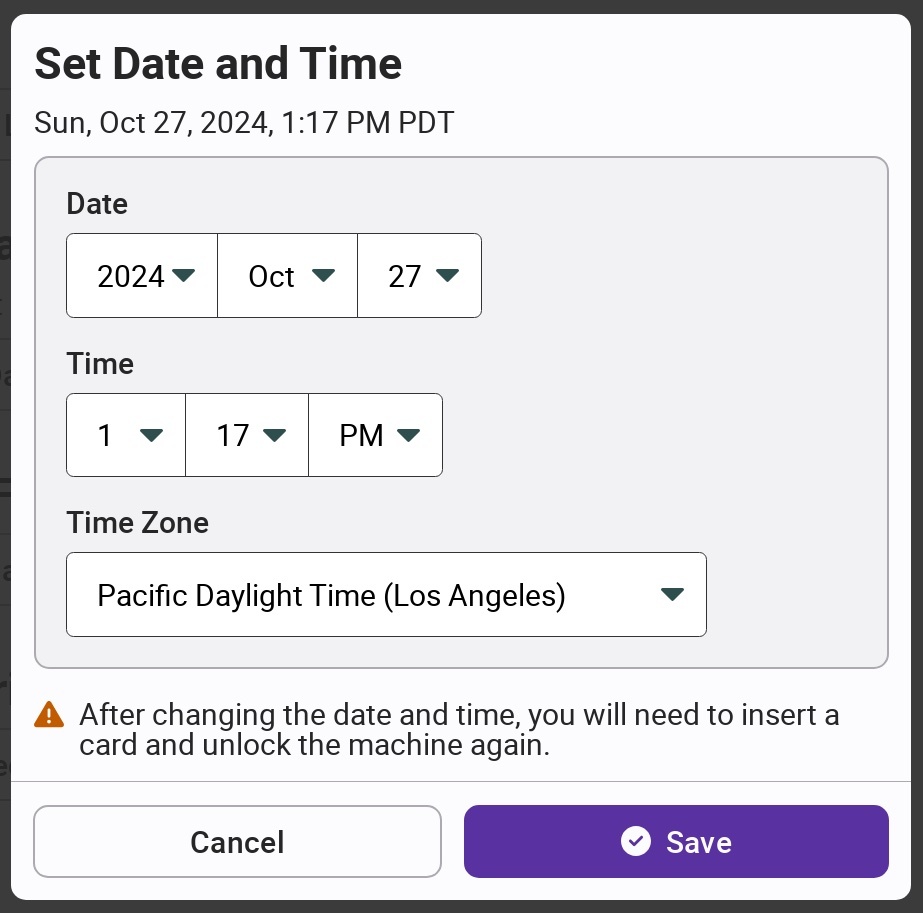Click the caret arrow beside hour 1
Viewport: 923px width, 913px height.
click(x=151, y=435)
